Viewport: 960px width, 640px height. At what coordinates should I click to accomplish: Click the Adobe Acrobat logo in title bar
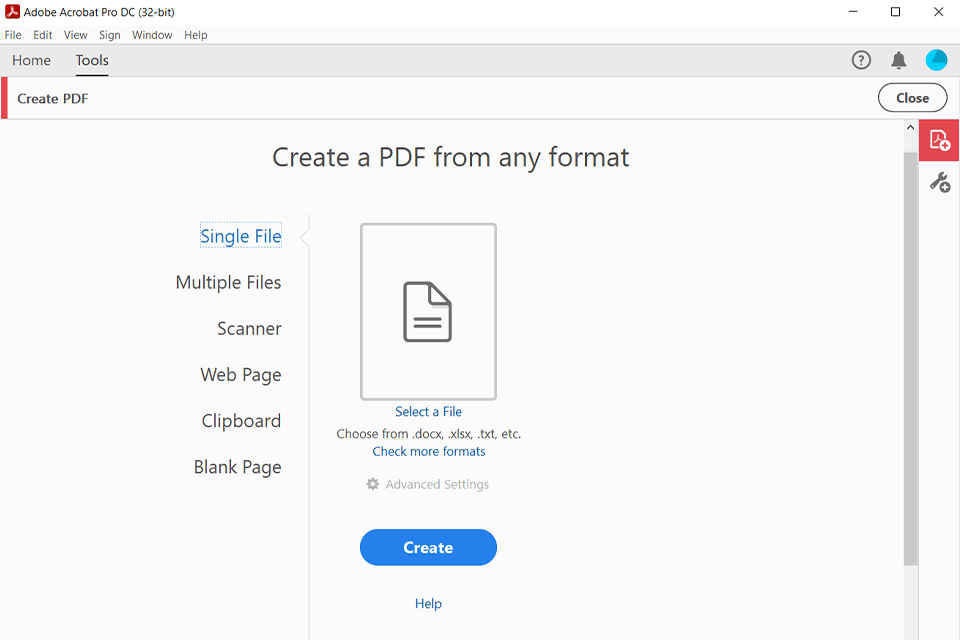click(x=11, y=12)
